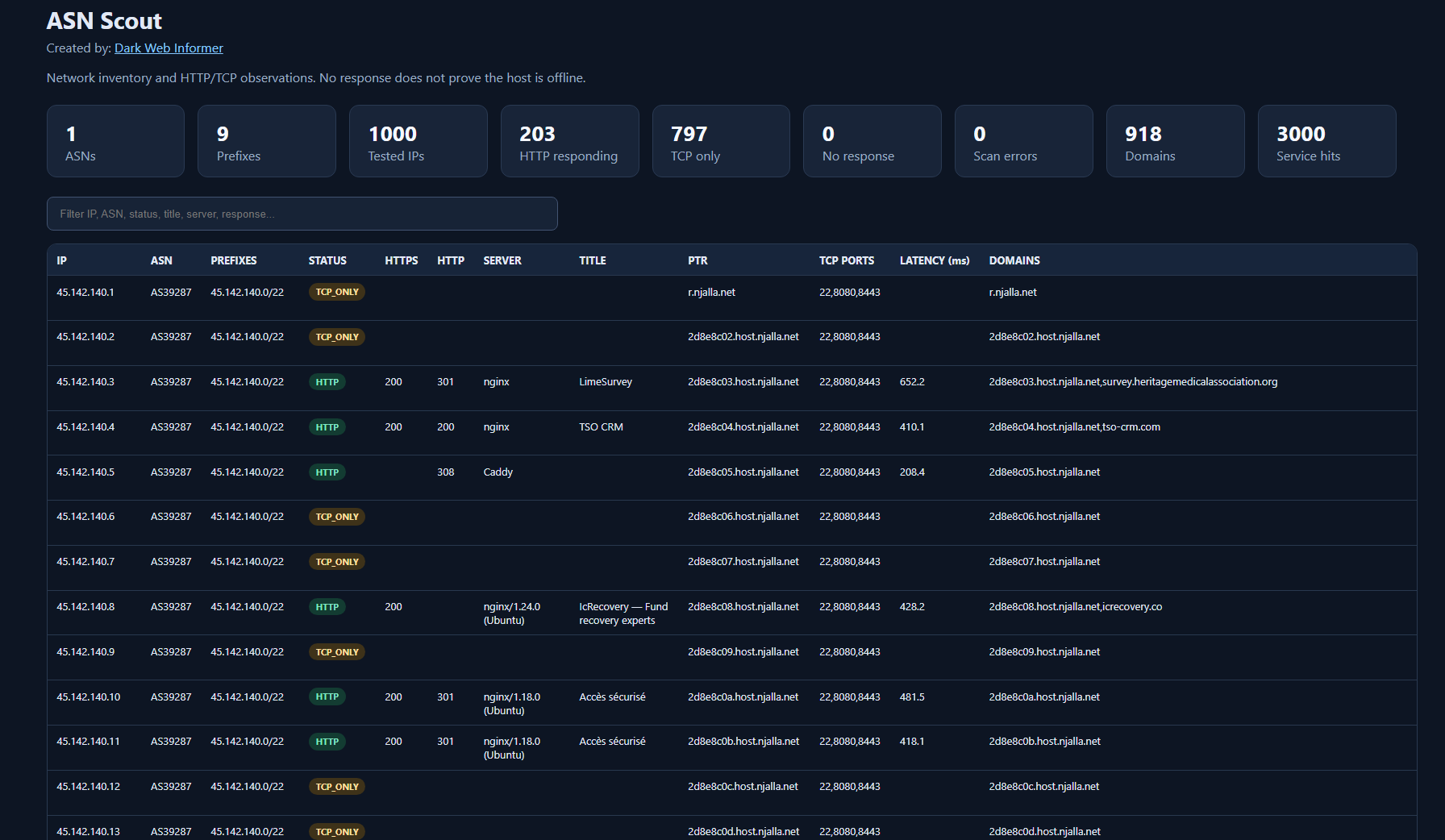Click the SERVER column header

pos(502,260)
